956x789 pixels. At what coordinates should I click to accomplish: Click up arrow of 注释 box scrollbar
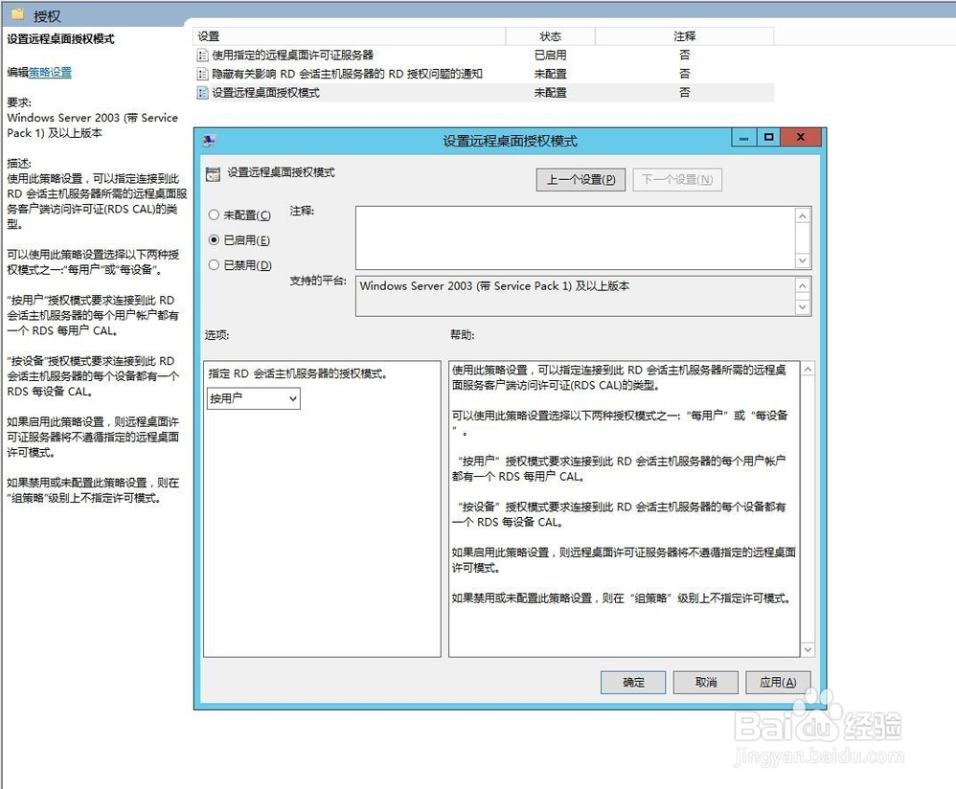tap(802, 216)
